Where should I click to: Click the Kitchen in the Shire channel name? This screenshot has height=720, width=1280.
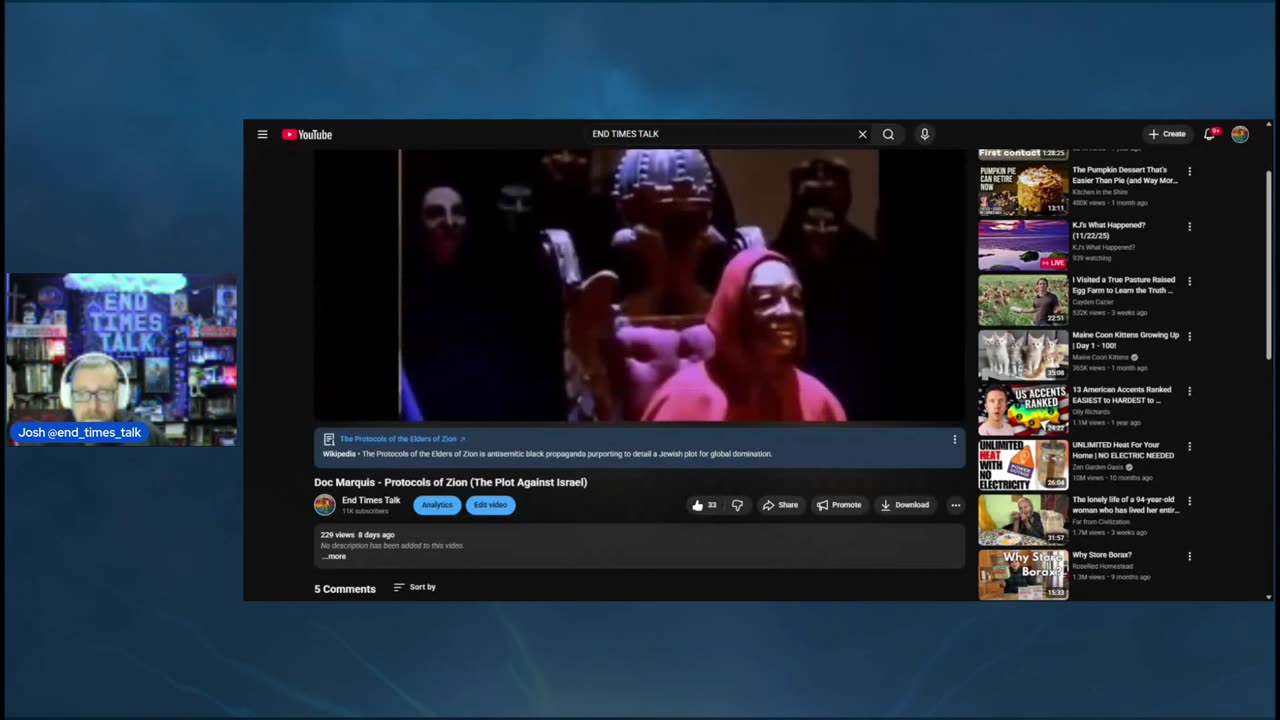(1100, 192)
